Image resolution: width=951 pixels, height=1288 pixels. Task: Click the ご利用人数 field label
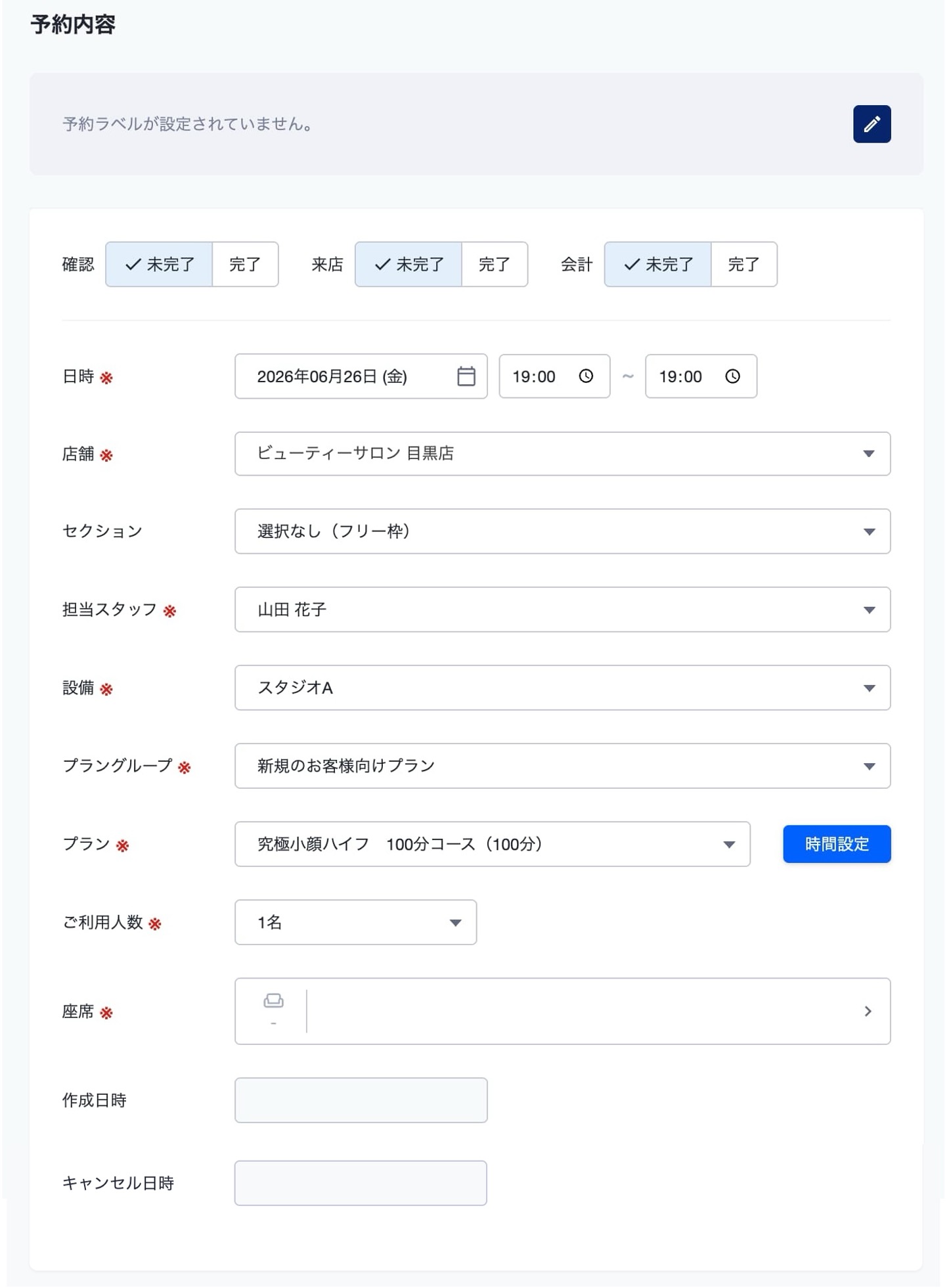click(102, 922)
